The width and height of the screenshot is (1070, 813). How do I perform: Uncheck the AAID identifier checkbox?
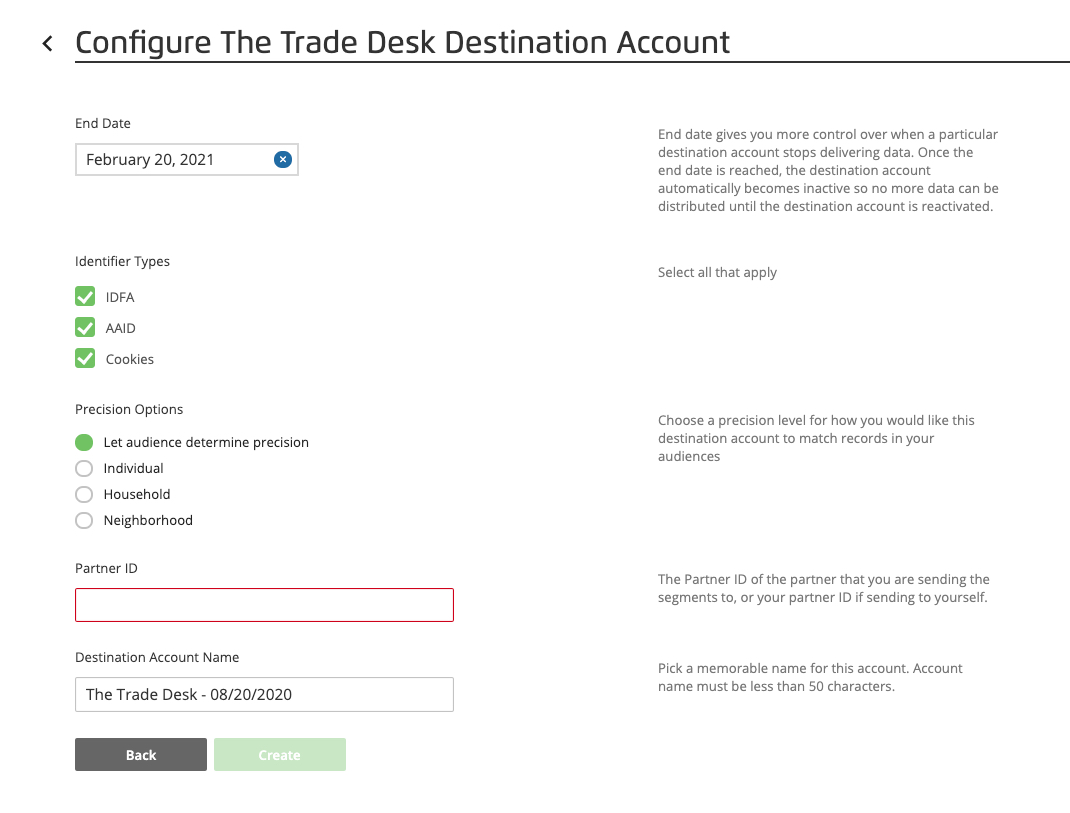(85, 328)
